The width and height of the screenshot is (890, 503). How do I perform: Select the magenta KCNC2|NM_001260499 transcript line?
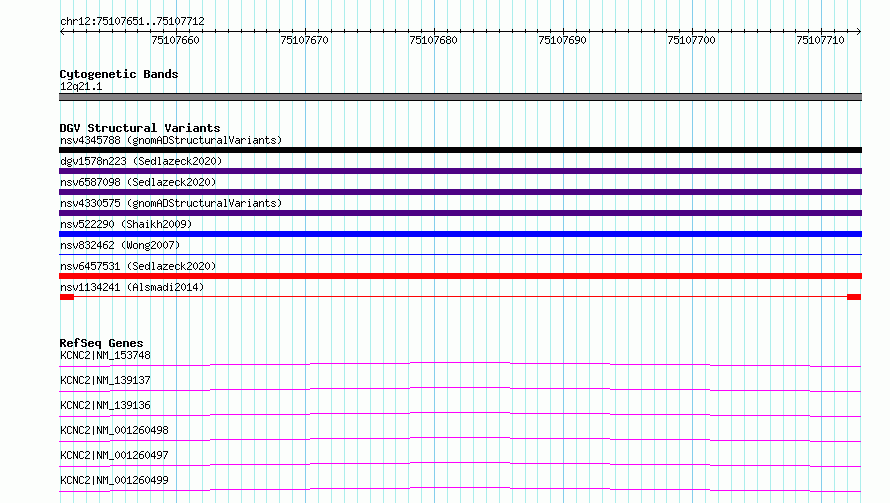[460, 489]
